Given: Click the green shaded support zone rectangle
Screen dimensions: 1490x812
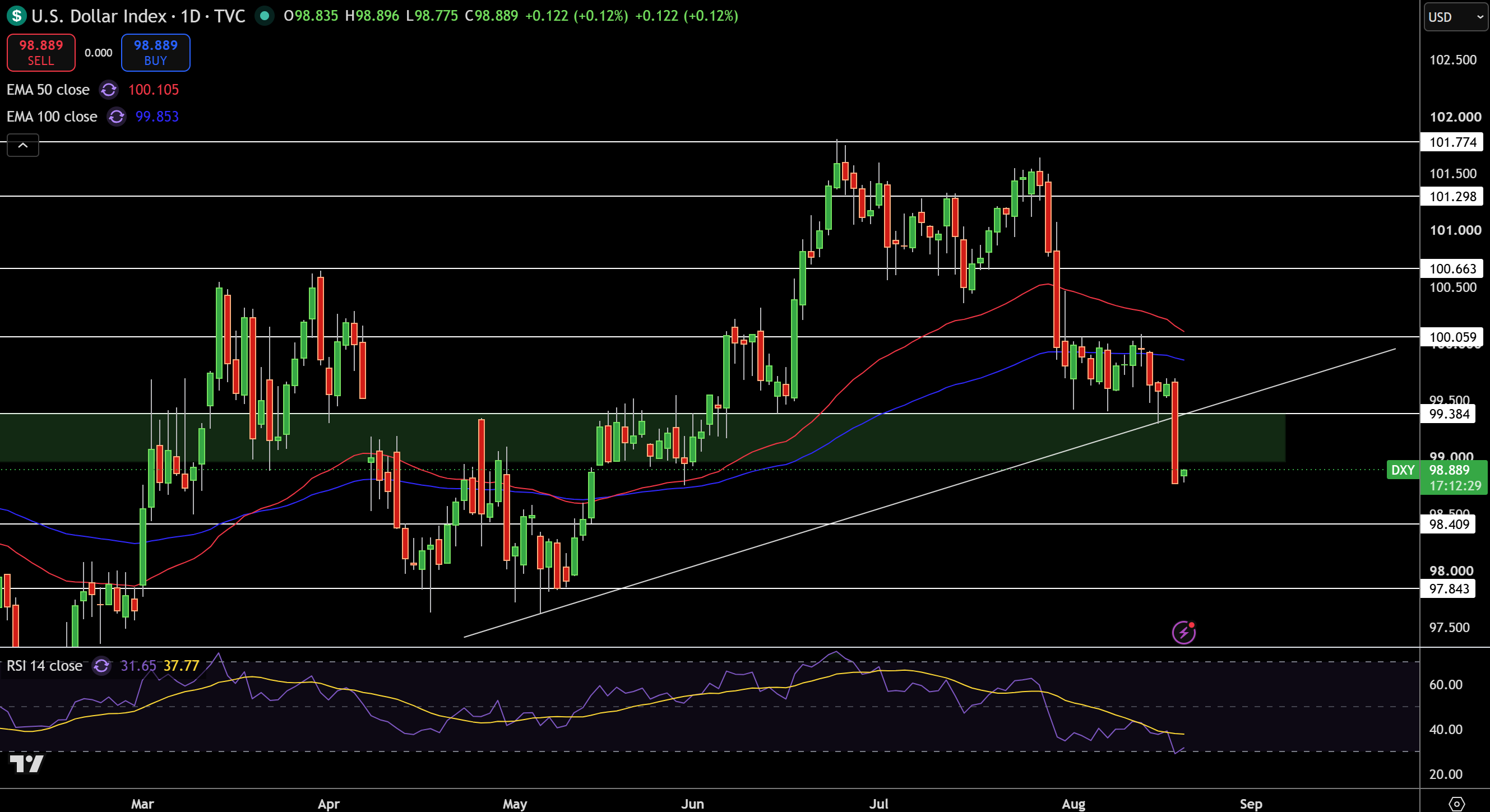Looking at the screenshot, I should click(642, 438).
